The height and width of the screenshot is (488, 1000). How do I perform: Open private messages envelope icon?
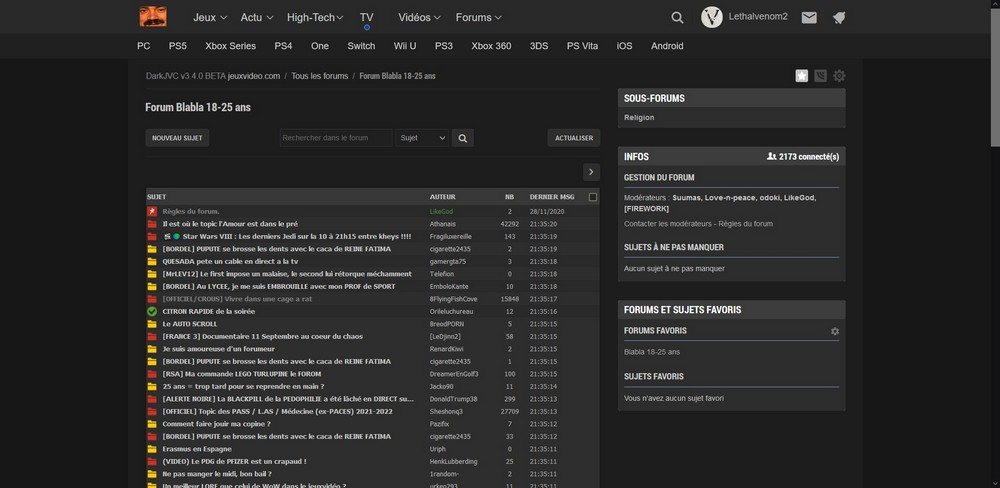pos(809,17)
